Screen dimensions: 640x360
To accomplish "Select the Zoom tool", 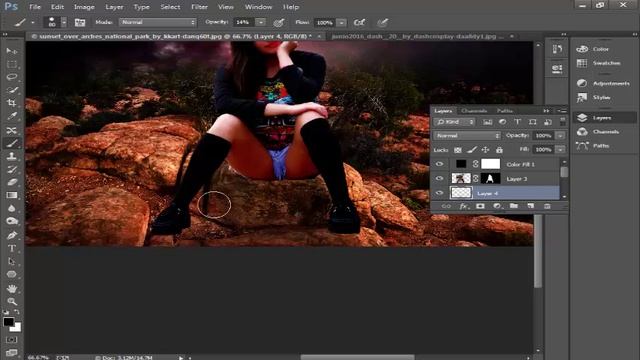I will pyautogui.click(x=12, y=302).
